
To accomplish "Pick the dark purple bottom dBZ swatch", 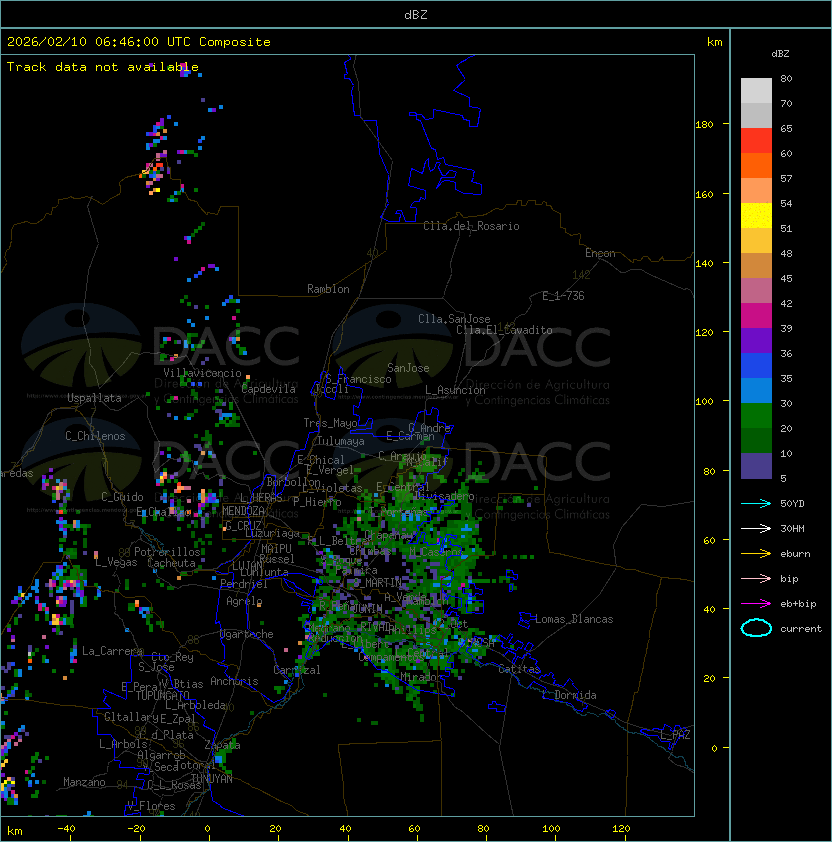I will coord(756,465).
